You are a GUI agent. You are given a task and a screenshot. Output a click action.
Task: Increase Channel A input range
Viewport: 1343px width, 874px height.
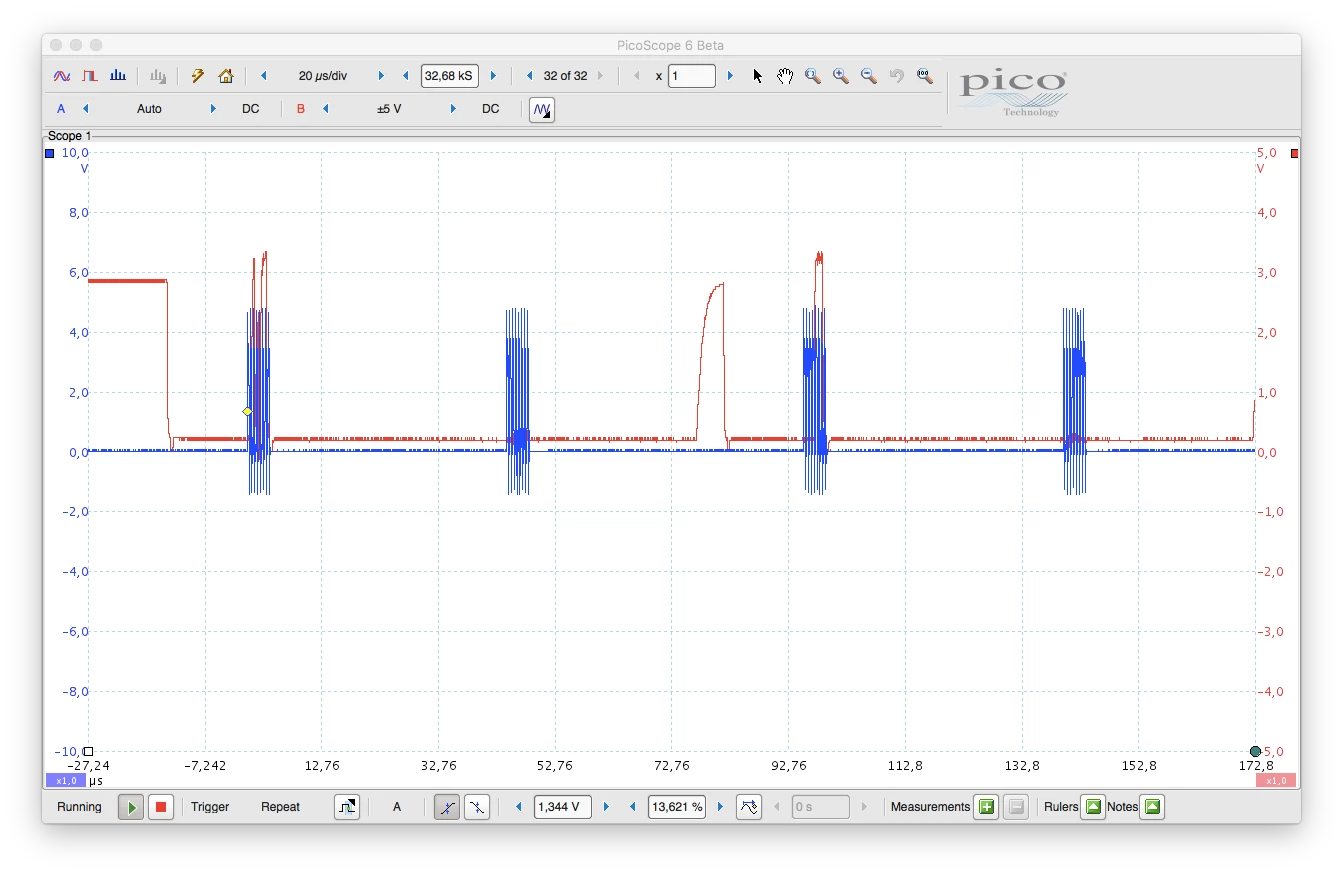[213, 109]
